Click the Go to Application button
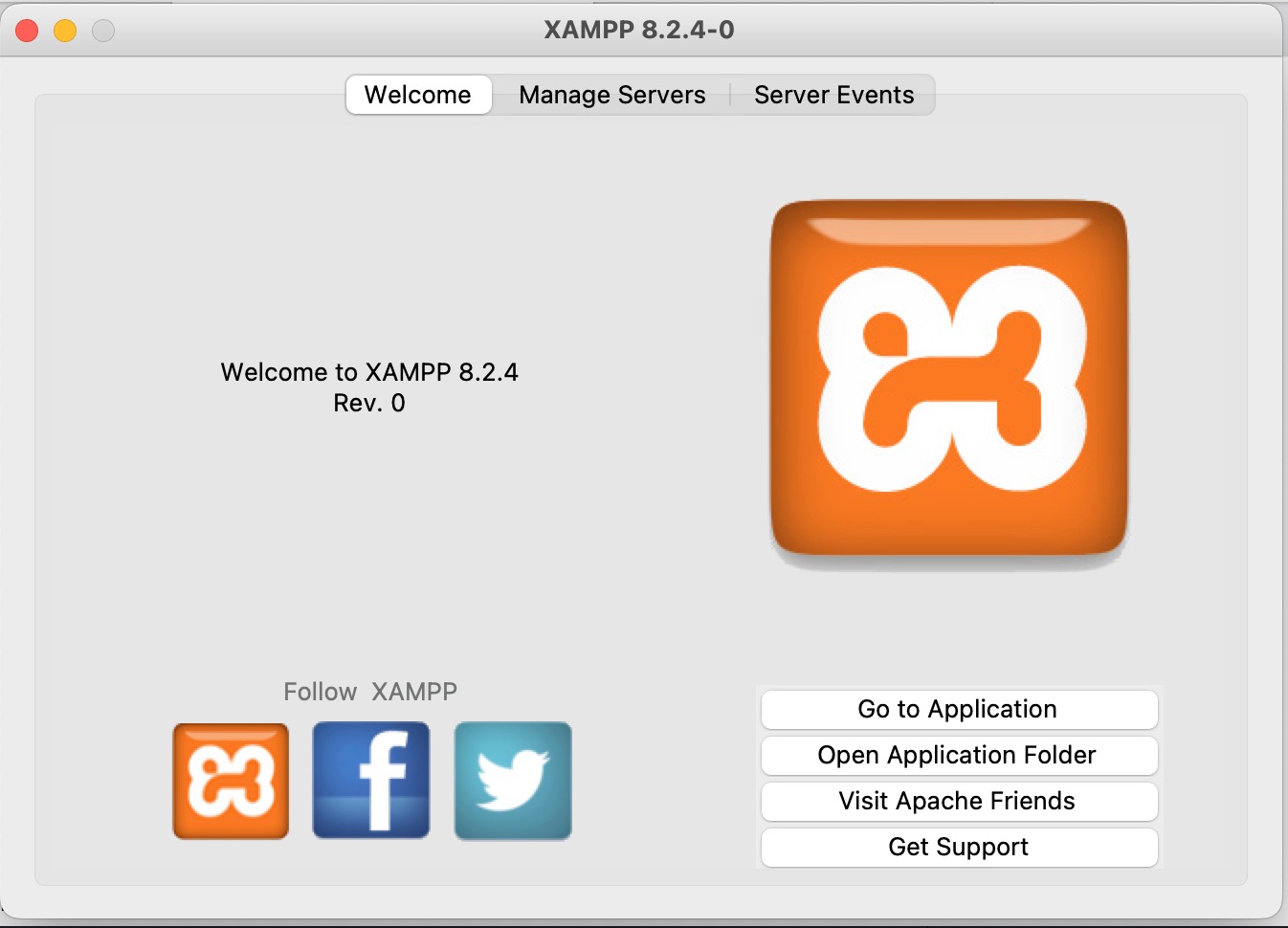1288x928 pixels. [958, 710]
